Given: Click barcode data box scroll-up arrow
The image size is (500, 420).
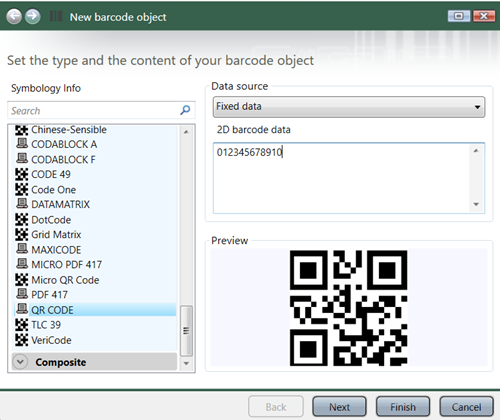Looking at the screenshot, I should [476, 151].
